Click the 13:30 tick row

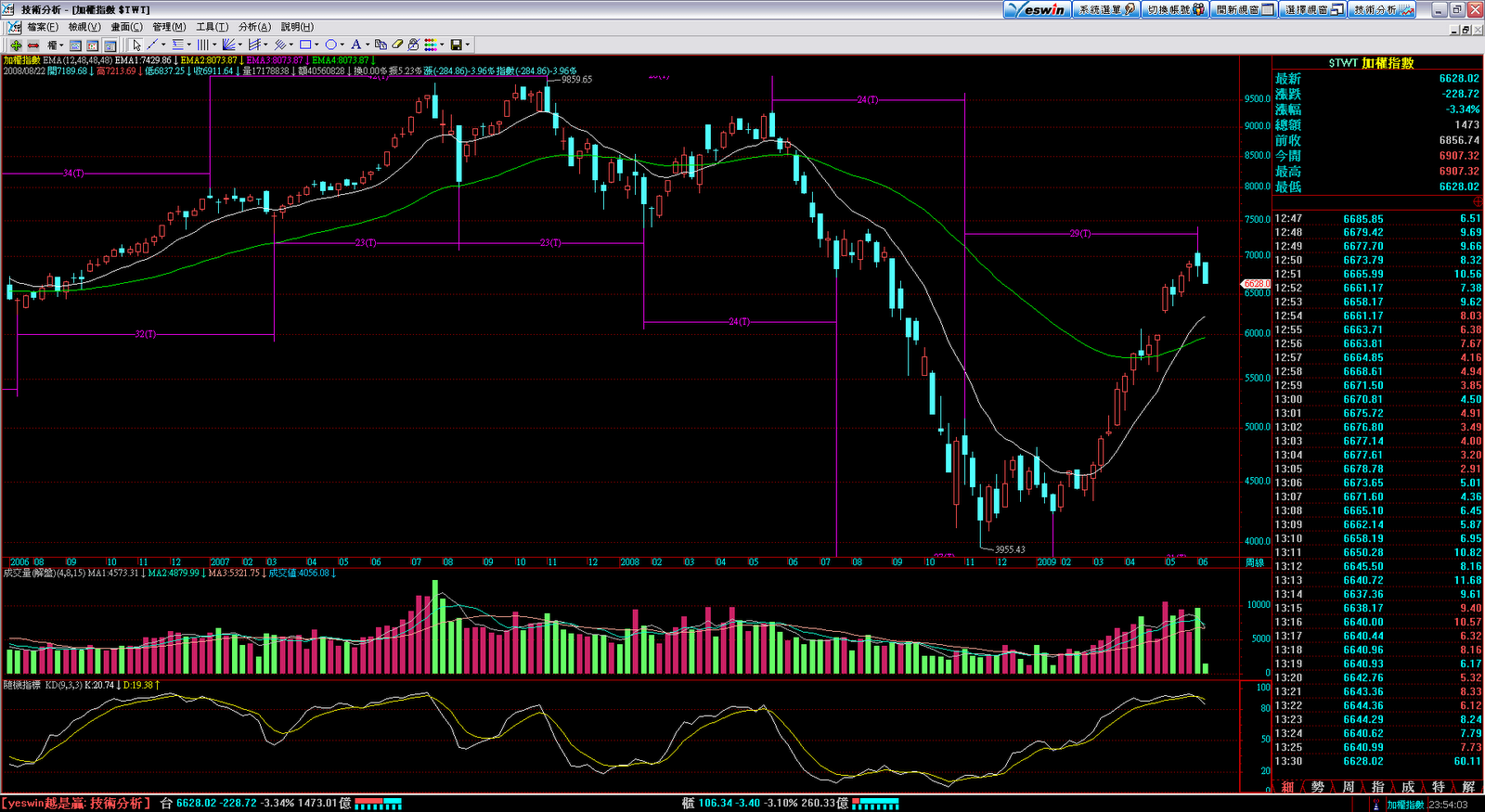[1377, 761]
